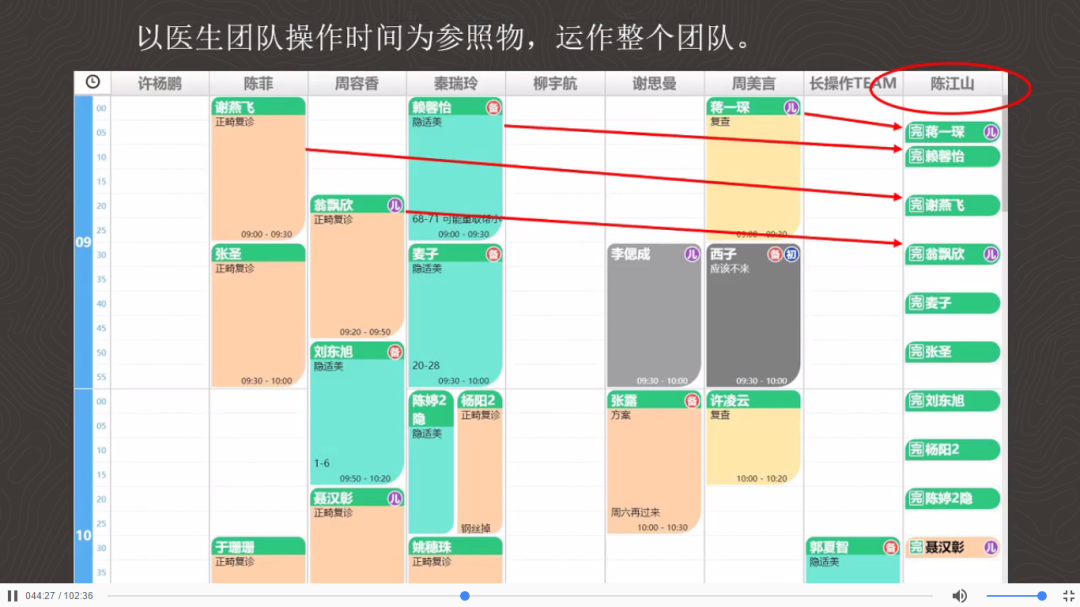Click 初 badge on 西子 card
This screenshot has width=1080, height=607.
coord(791,254)
